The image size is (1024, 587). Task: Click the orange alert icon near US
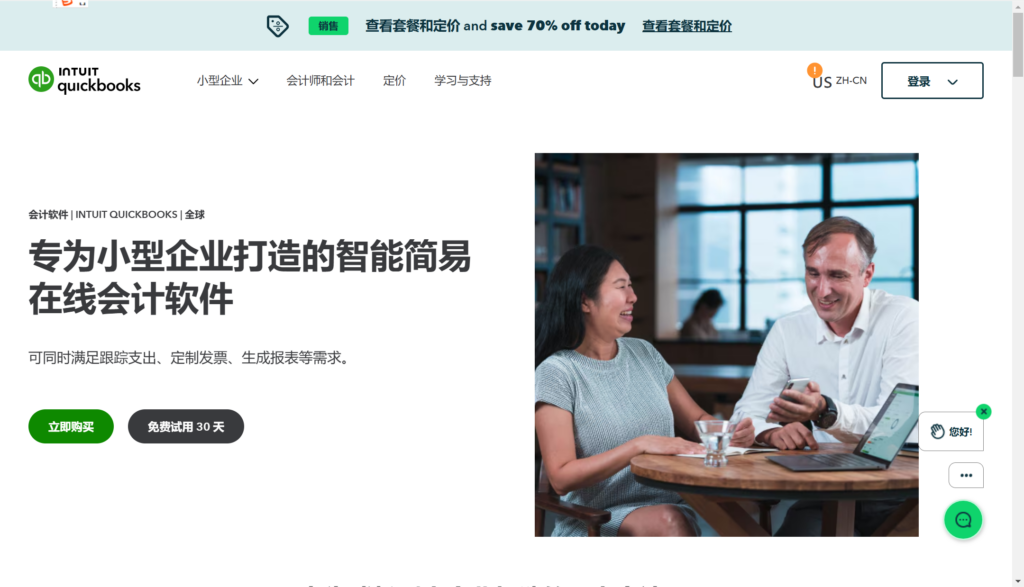click(814, 70)
